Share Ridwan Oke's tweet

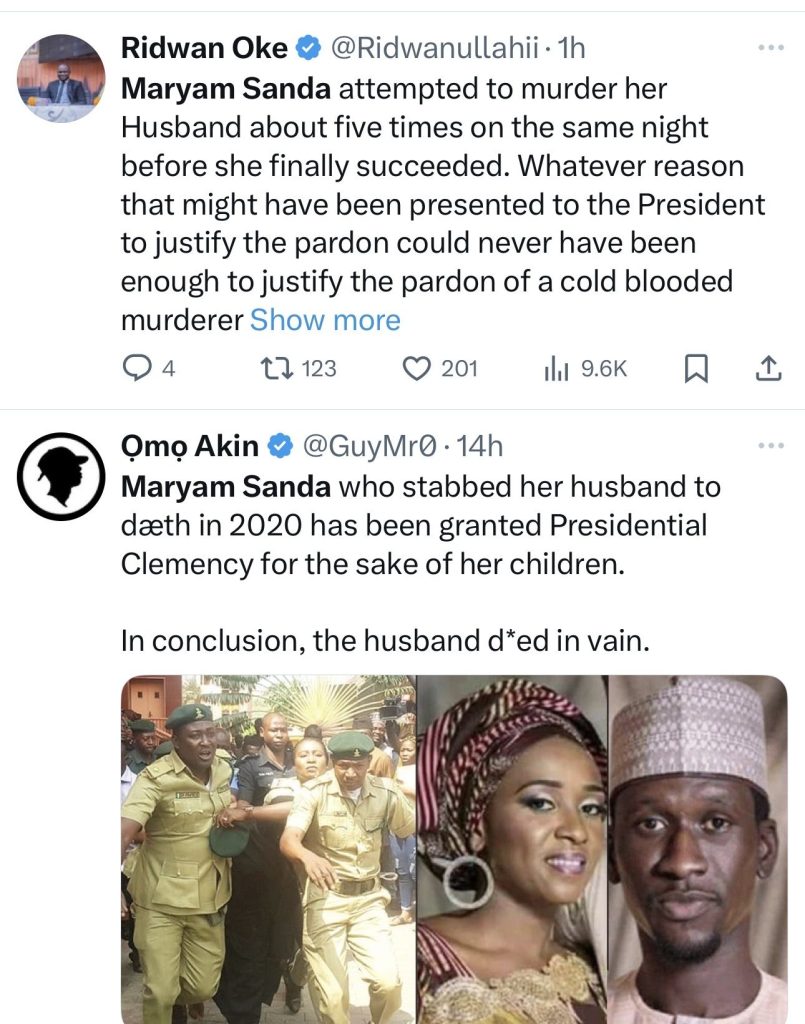pos(766,369)
